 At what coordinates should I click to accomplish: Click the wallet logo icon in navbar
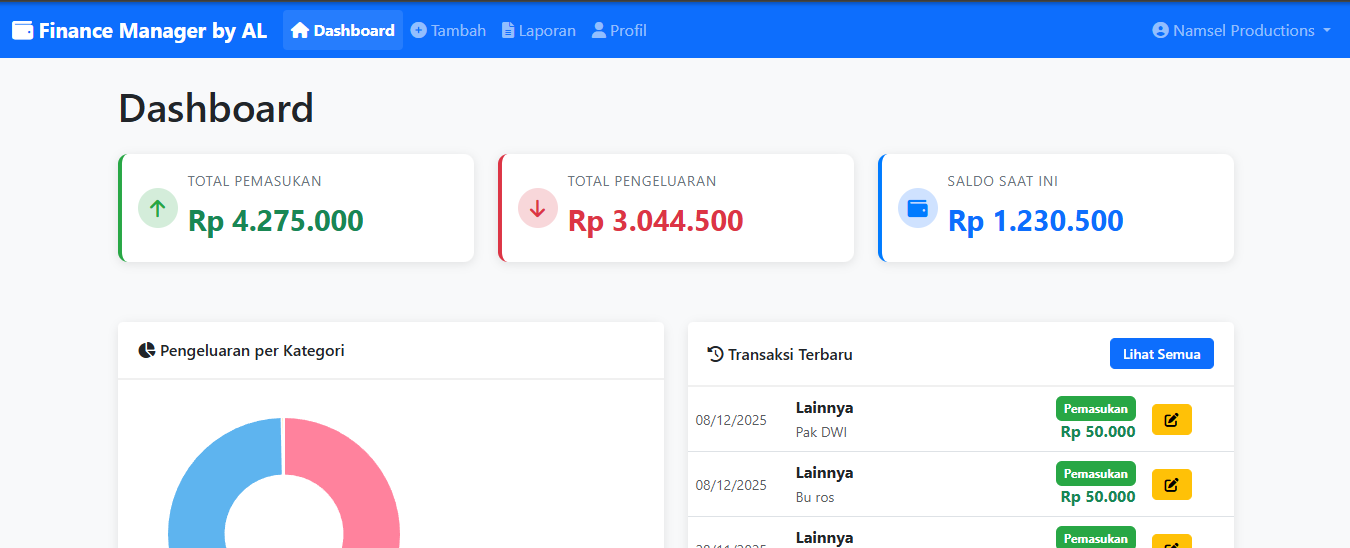(23, 30)
